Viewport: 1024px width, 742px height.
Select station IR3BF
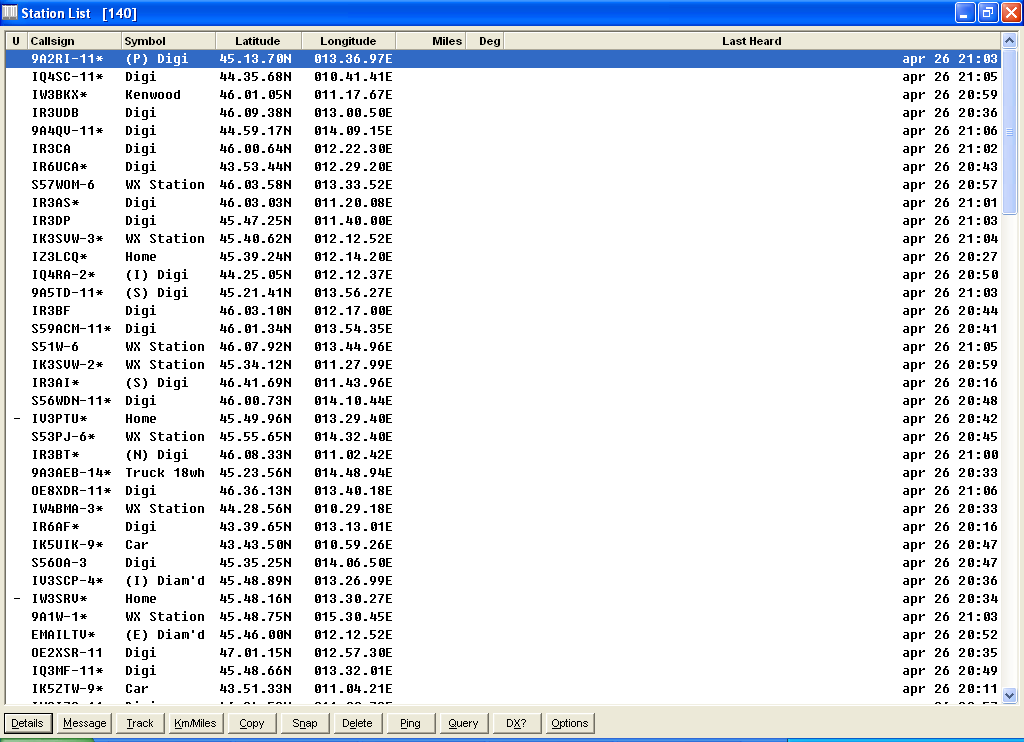pos(503,311)
